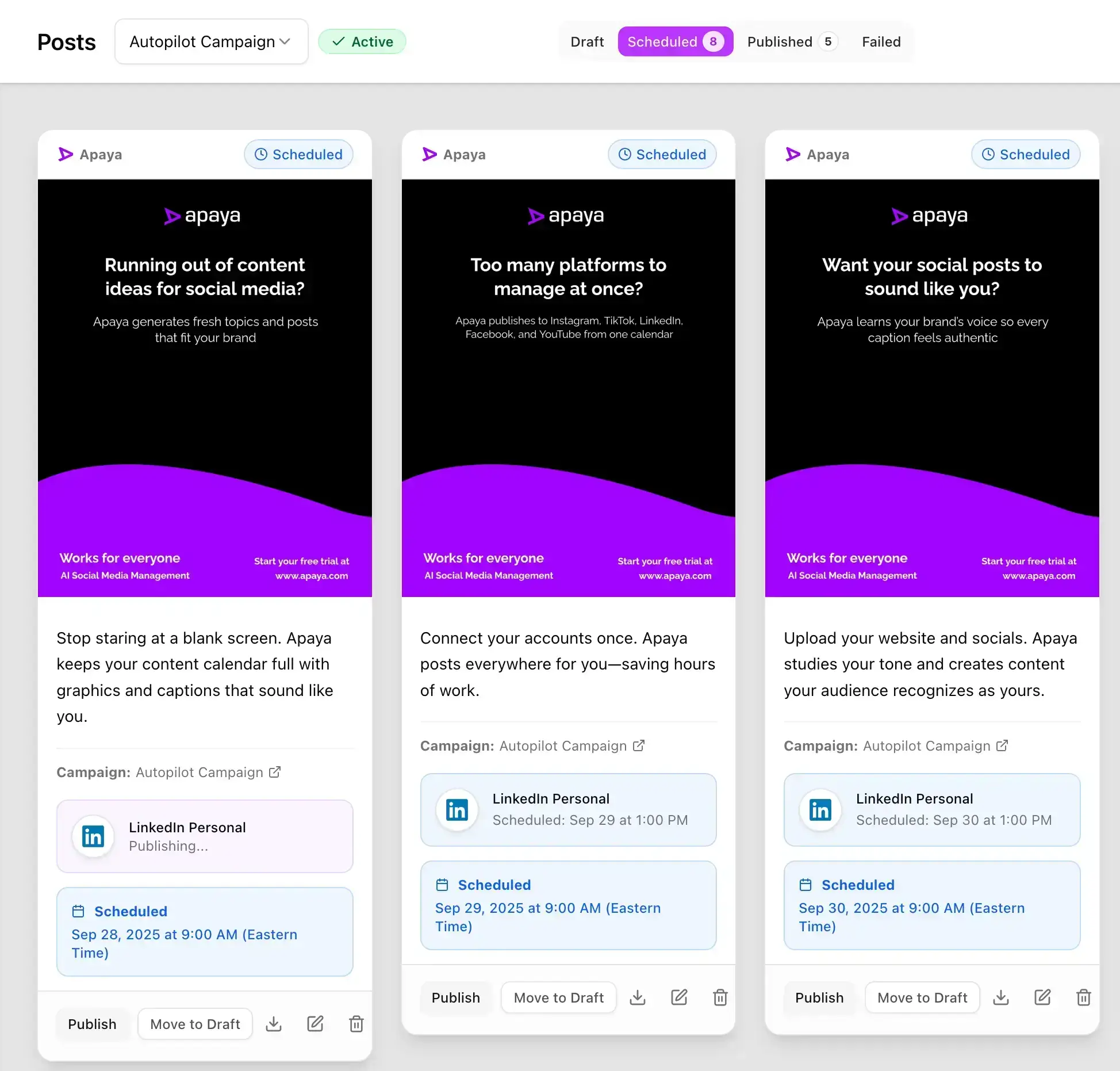Switch to the Draft tab

coord(586,41)
